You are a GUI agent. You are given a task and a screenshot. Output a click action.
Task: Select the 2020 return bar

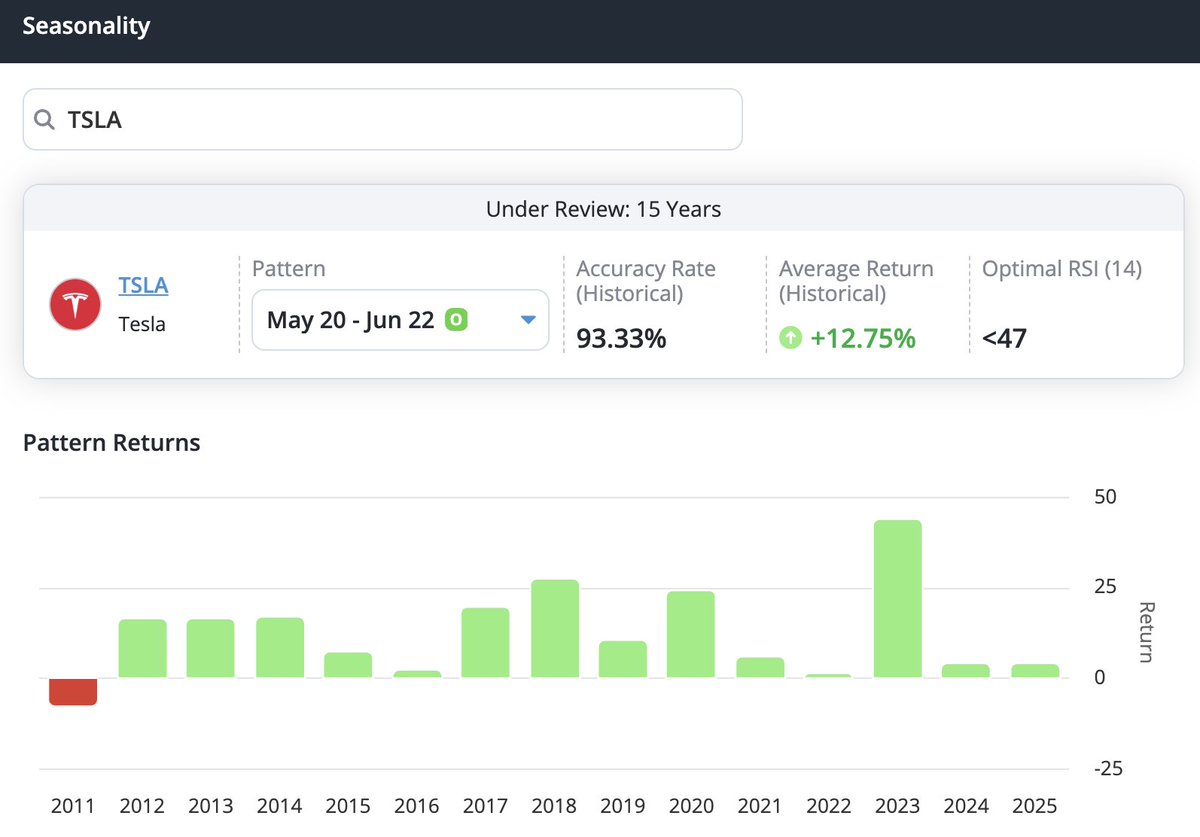(x=691, y=635)
